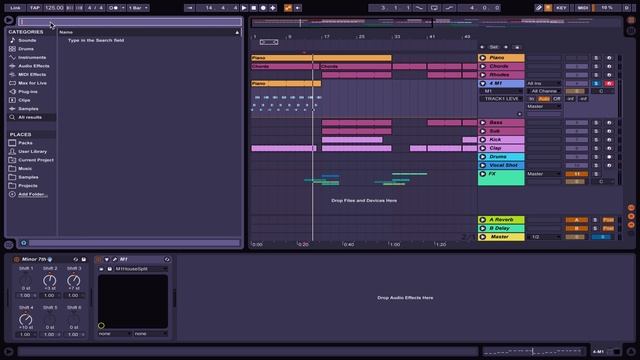Select Instruments category in browser
The height and width of the screenshot is (360, 640).
32,58
